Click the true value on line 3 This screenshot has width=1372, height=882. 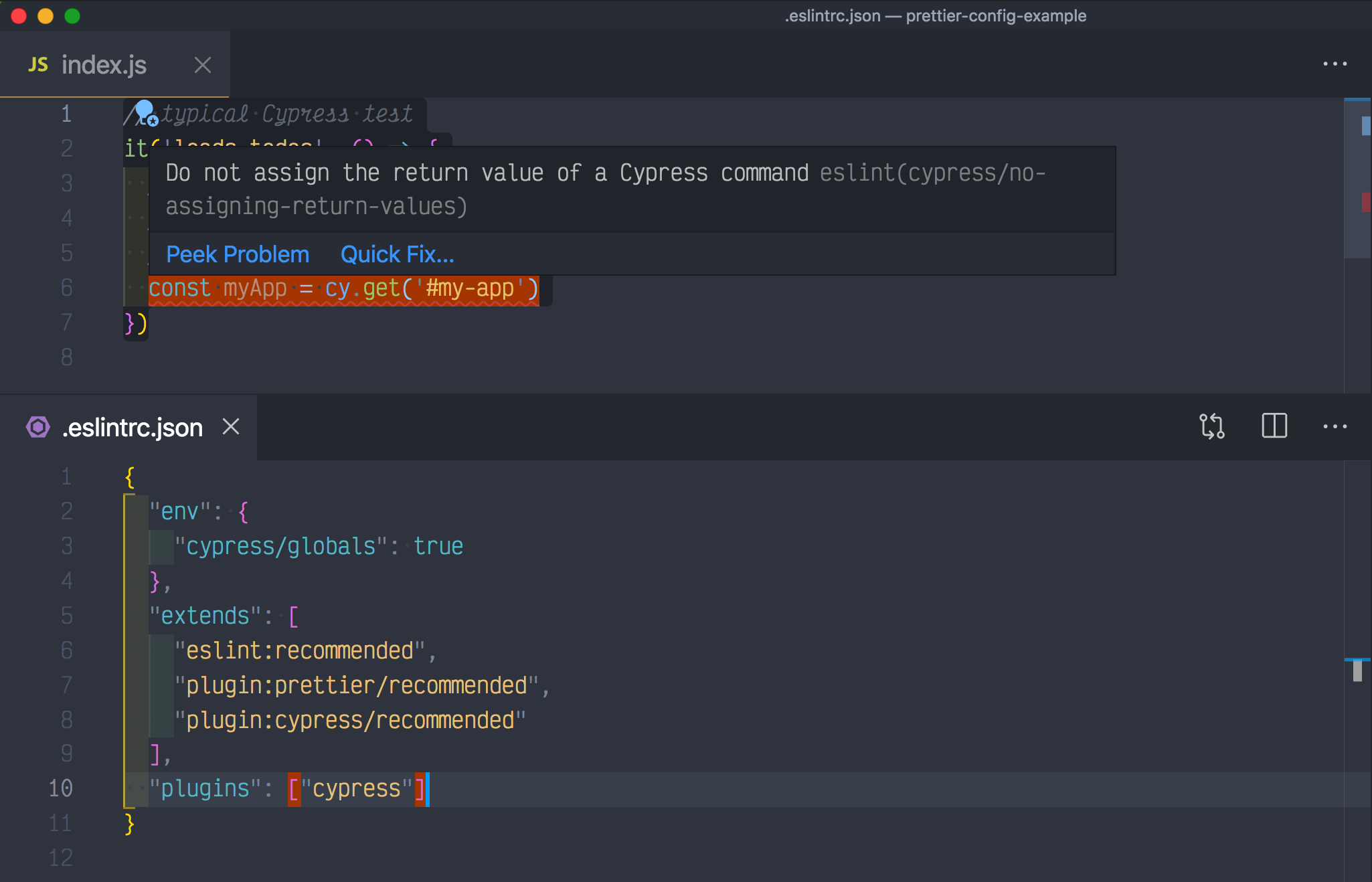tap(438, 547)
